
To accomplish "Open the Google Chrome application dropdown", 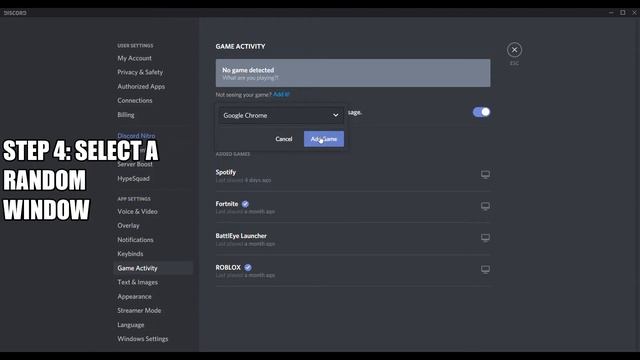I will 281,116.
